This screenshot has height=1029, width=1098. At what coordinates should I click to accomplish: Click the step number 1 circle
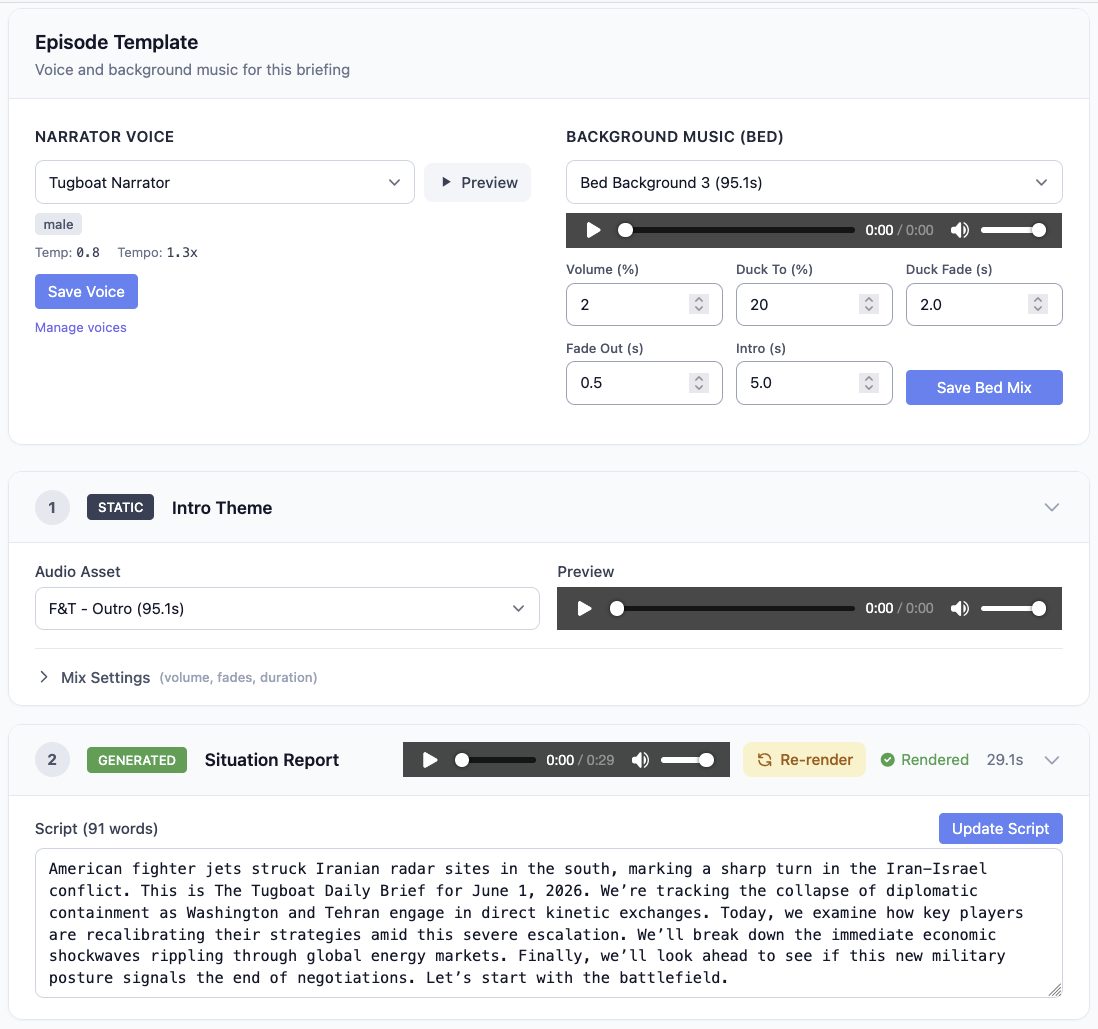click(52, 508)
